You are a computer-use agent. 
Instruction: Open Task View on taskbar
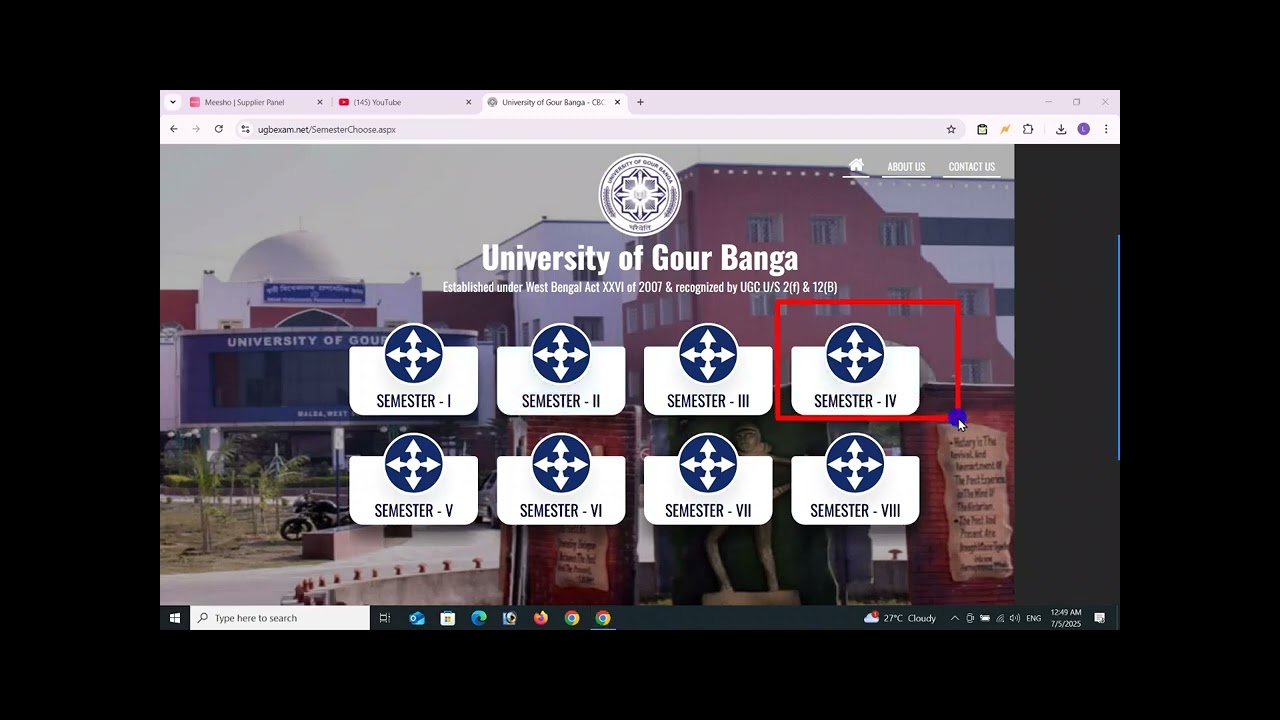click(384, 618)
